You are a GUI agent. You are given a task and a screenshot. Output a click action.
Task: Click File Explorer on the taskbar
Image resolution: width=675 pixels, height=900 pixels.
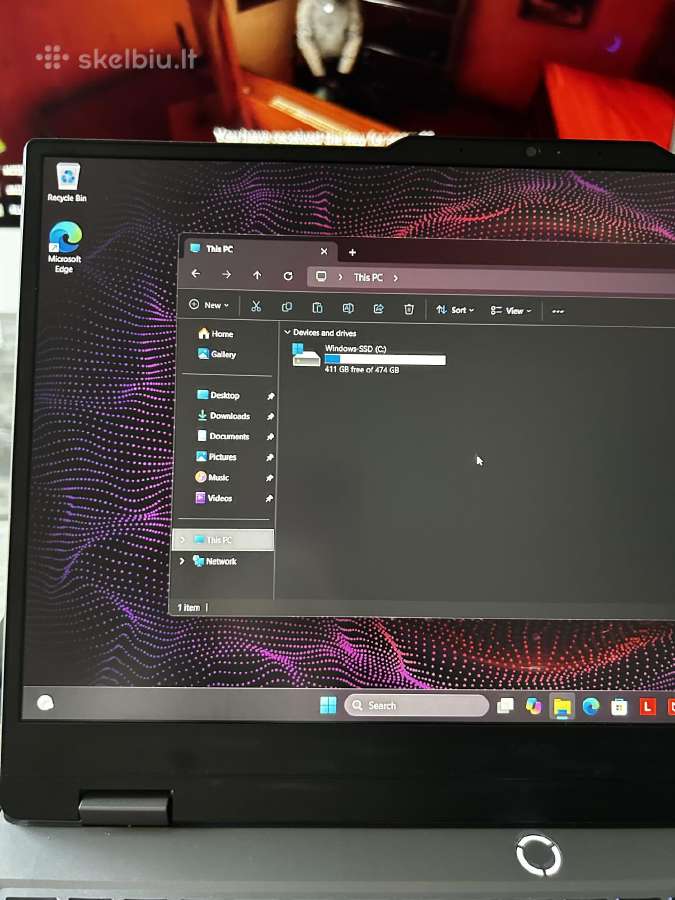(562, 707)
